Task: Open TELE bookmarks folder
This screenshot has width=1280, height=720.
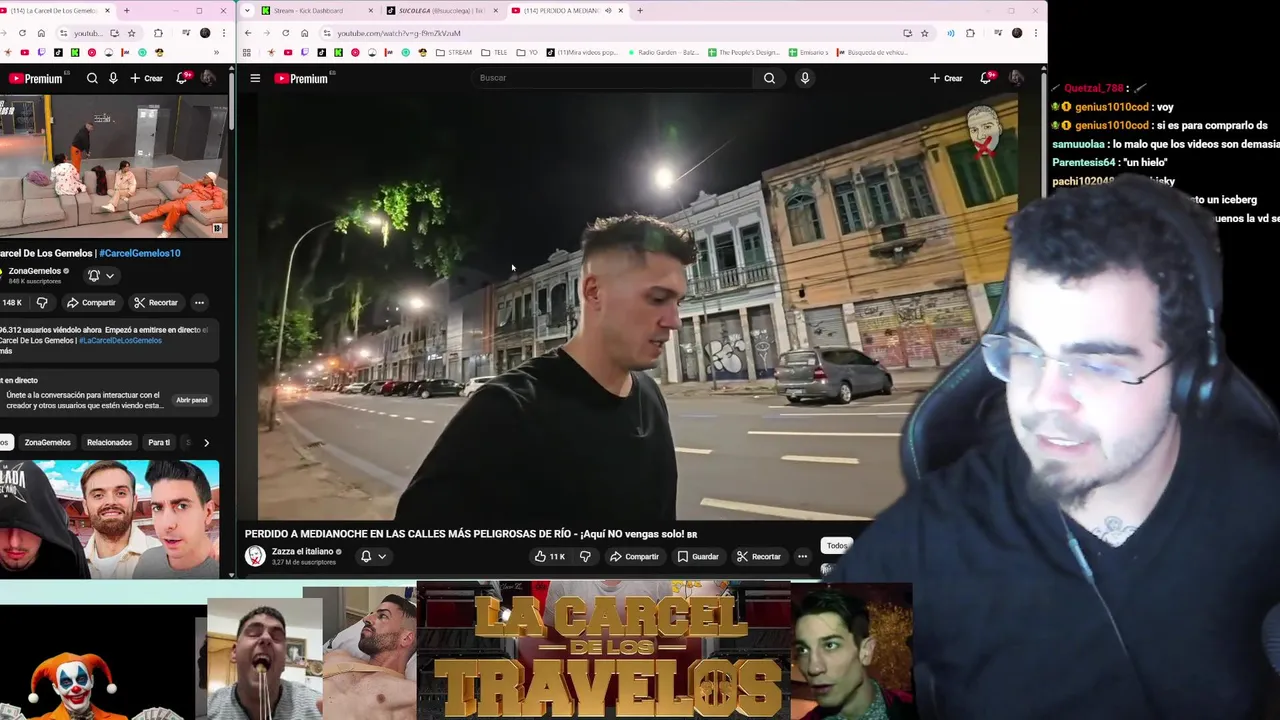Action: [x=494, y=52]
